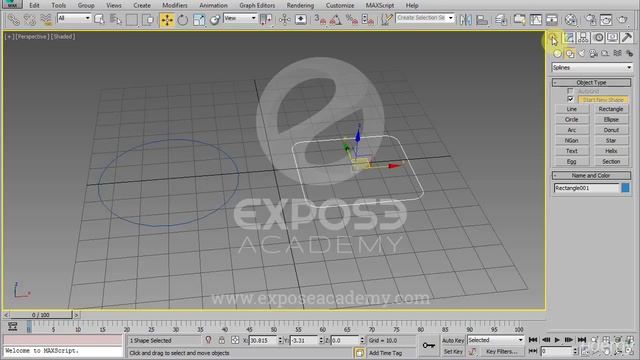Open the Splines category dropdown
The width and height of the screenshot is (640, 360).
pos(591,67)
